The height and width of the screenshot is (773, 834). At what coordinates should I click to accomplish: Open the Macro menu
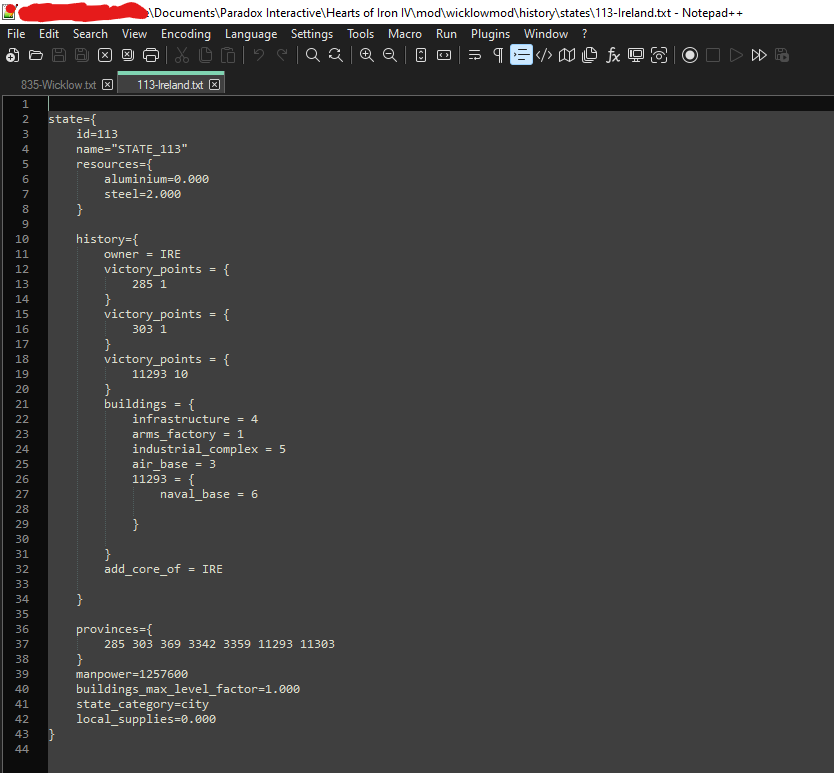pos(404,33)
